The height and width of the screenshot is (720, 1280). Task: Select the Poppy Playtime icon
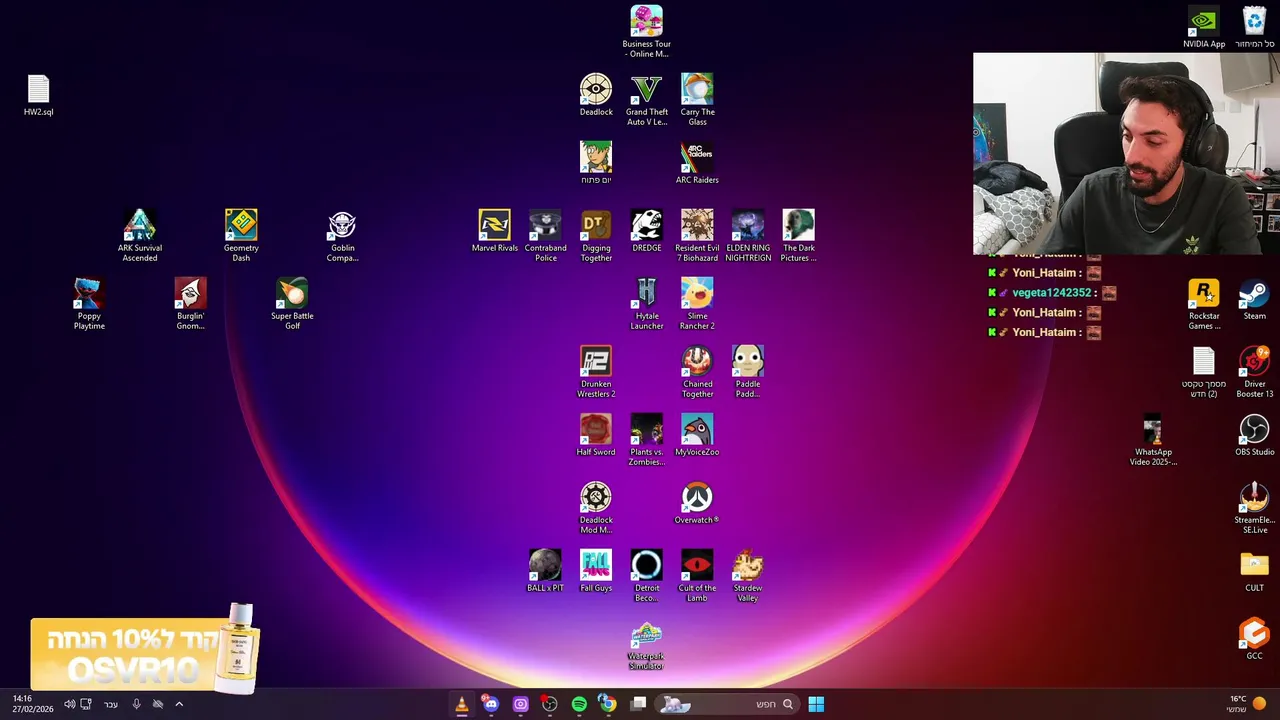[89, 304]
